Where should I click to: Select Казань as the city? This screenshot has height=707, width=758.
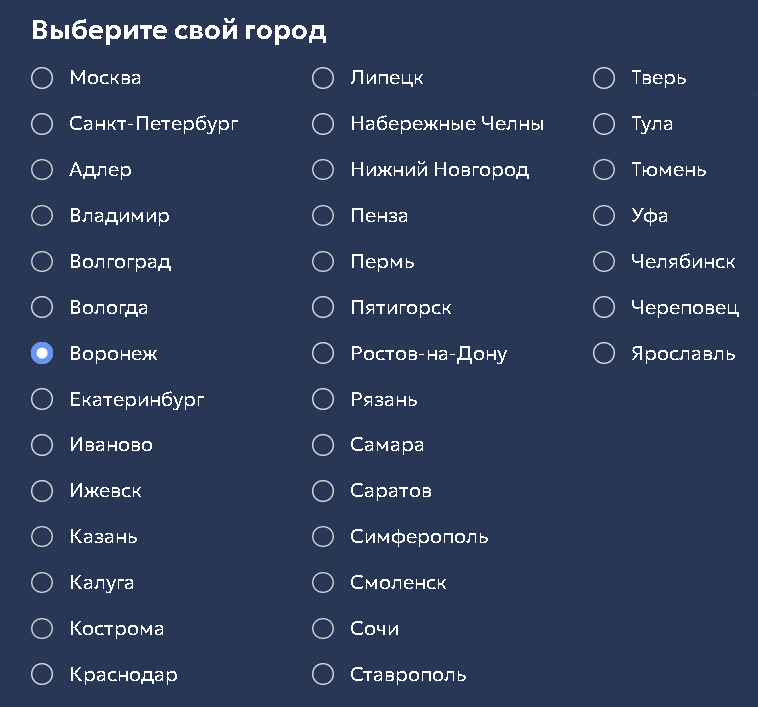[x=42, y=537]
